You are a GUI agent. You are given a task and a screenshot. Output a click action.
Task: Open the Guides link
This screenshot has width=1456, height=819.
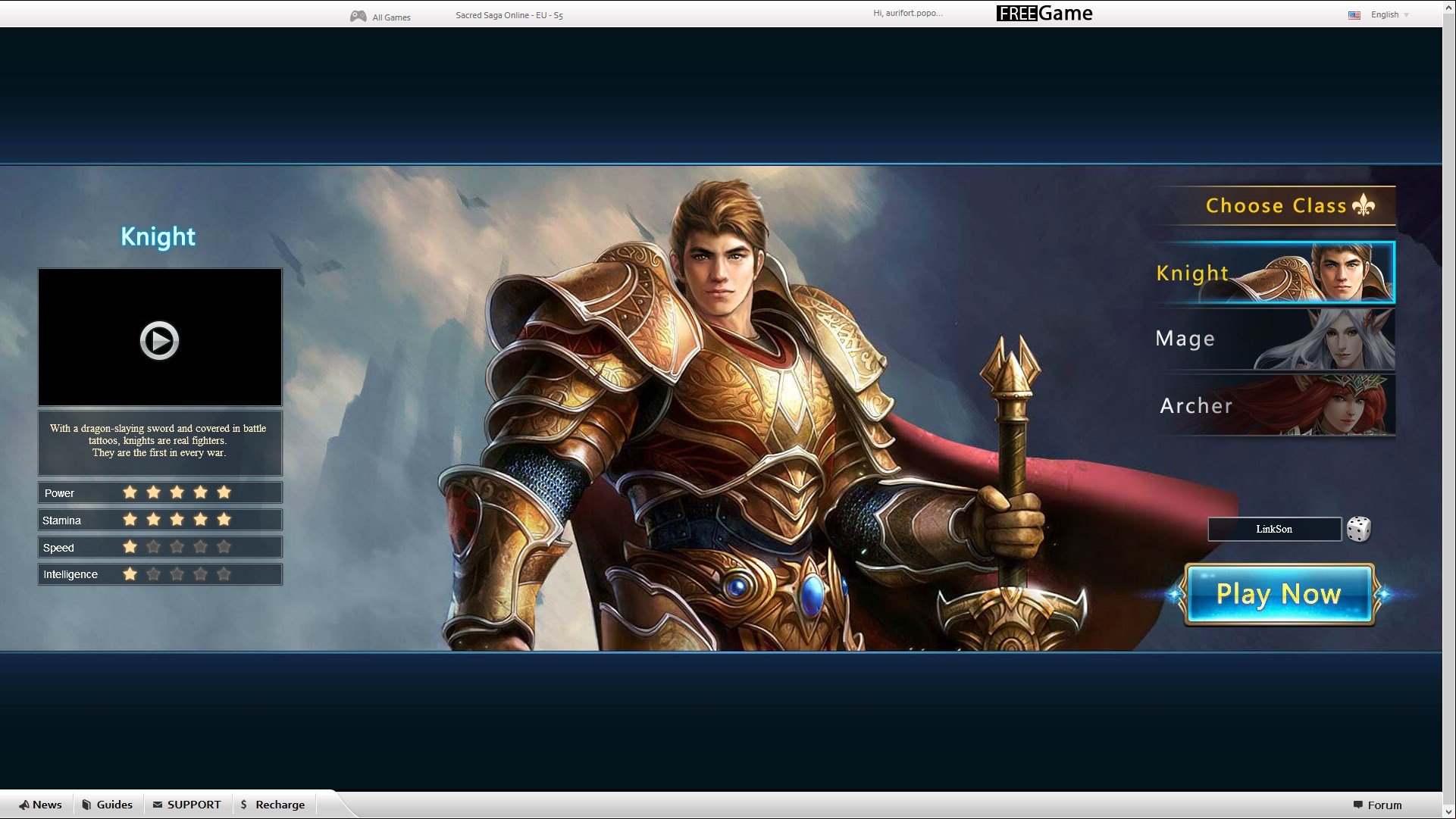(107, 805)
